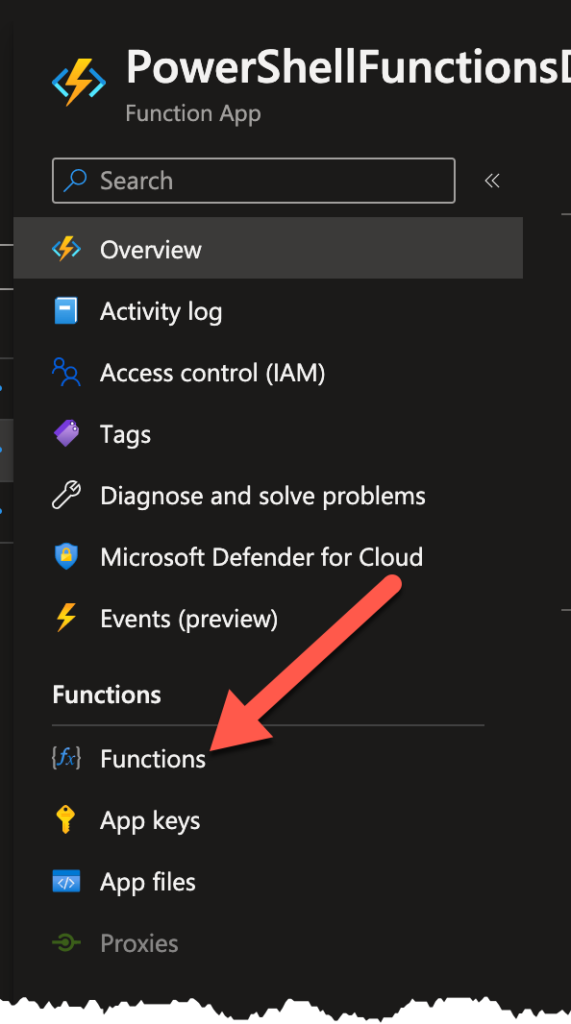Click the Microsoft Defender shield icon
The width and height of the screenshot is (571, 1024).
point(66,556)
